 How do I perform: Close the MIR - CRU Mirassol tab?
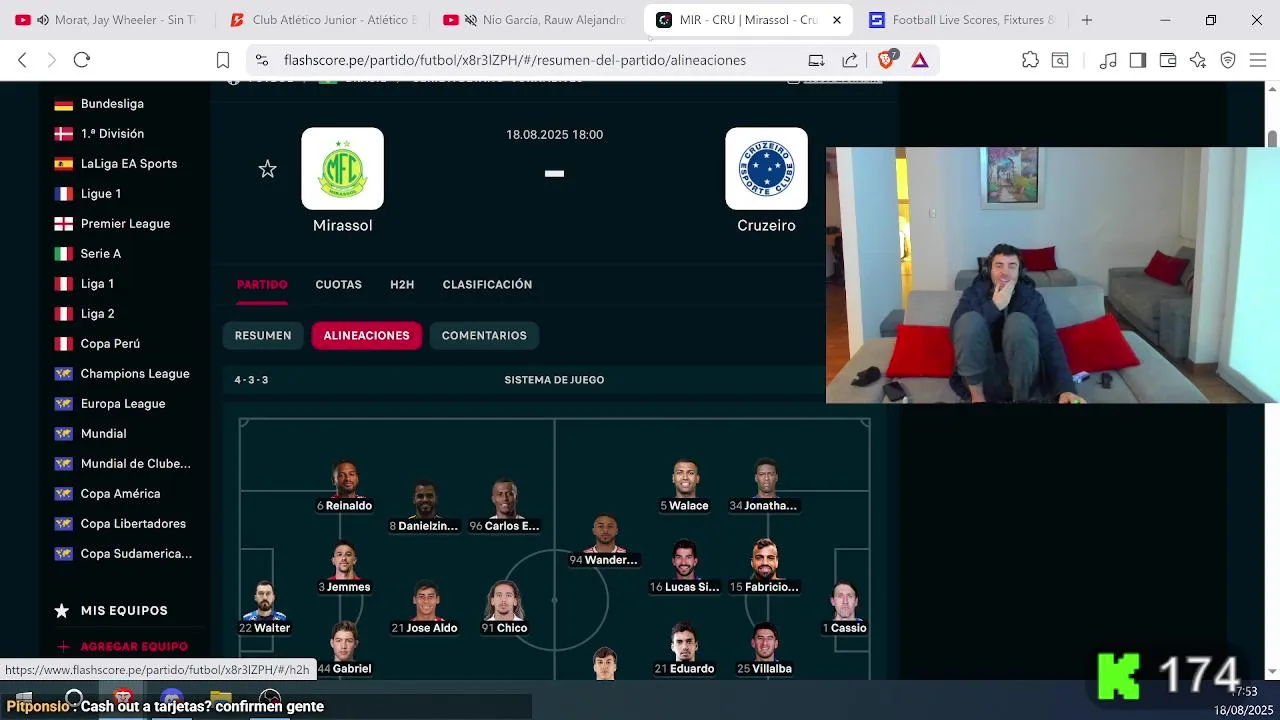(837, 20)
